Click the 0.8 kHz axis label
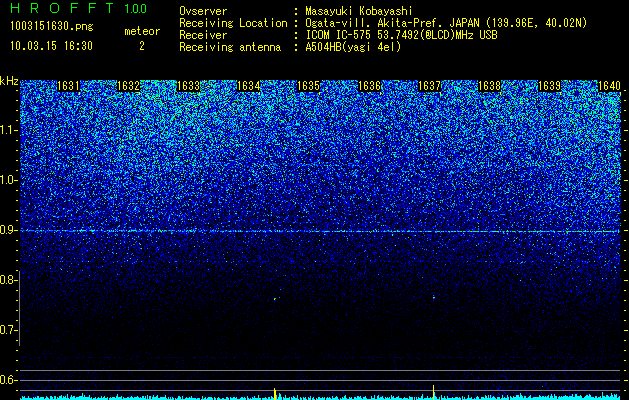The image size is (629, 400). (x=9, y=280)
